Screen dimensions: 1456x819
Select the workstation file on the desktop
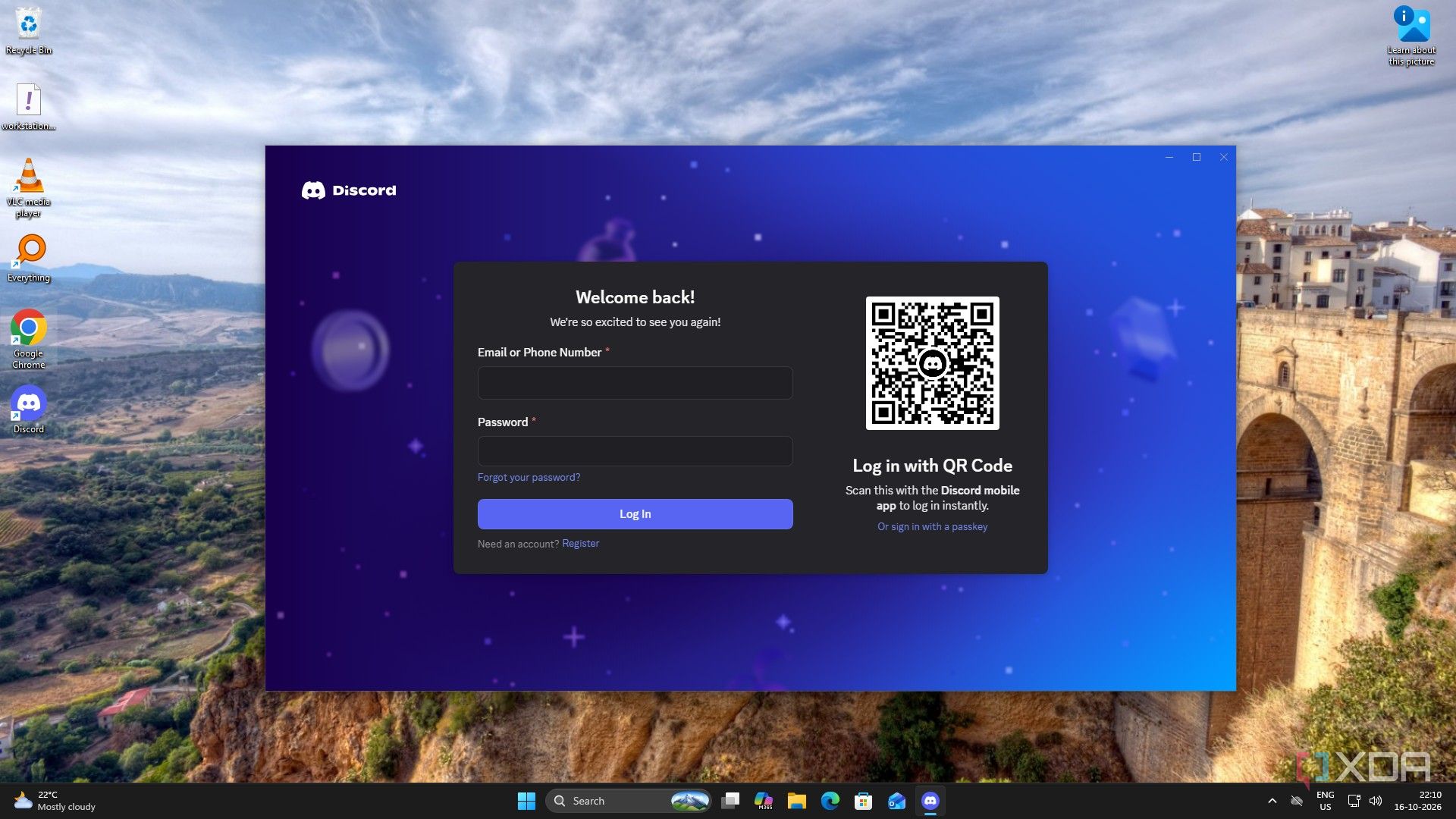tap(29, 106)
